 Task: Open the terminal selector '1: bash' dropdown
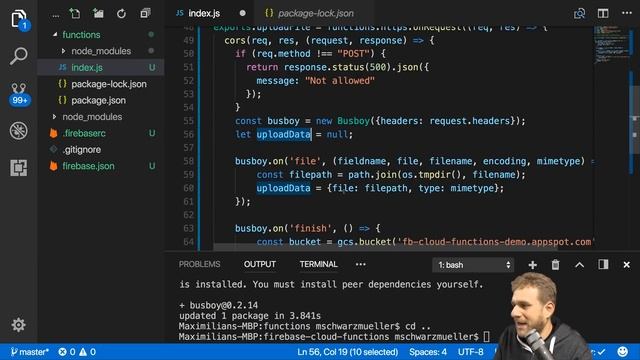[473, 265]
